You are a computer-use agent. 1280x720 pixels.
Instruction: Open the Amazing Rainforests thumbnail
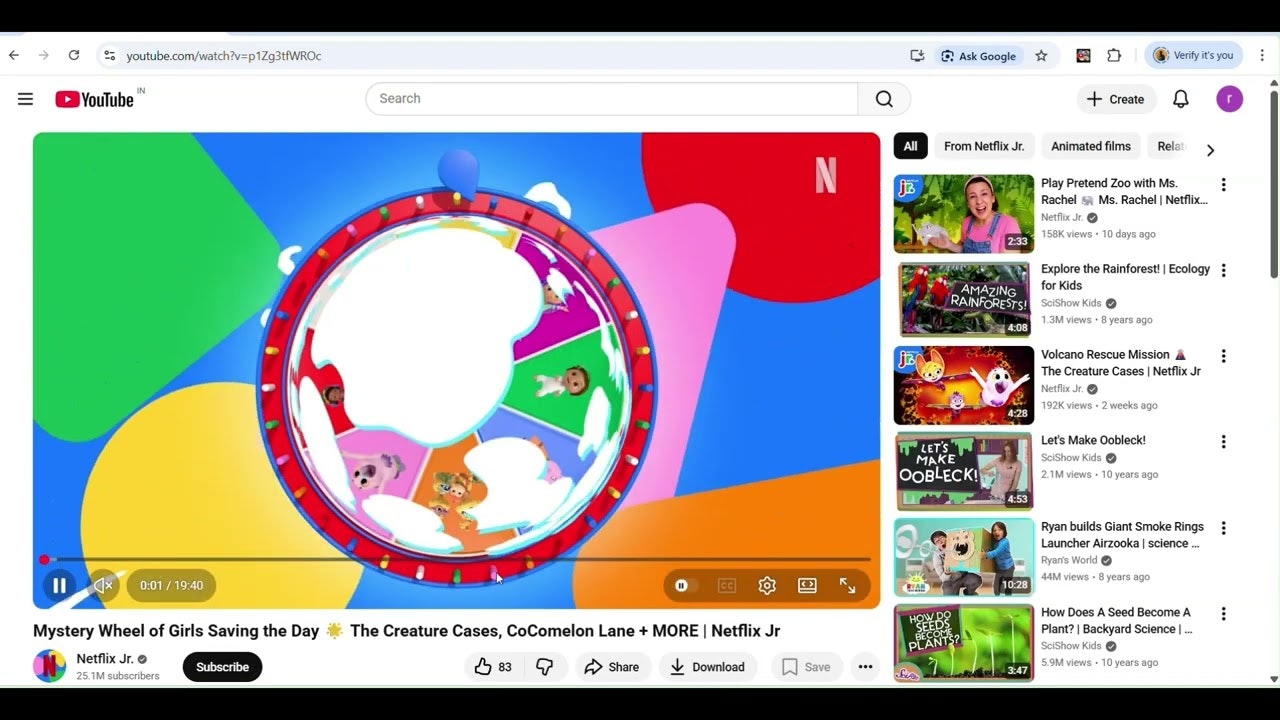tap(964, 300)
